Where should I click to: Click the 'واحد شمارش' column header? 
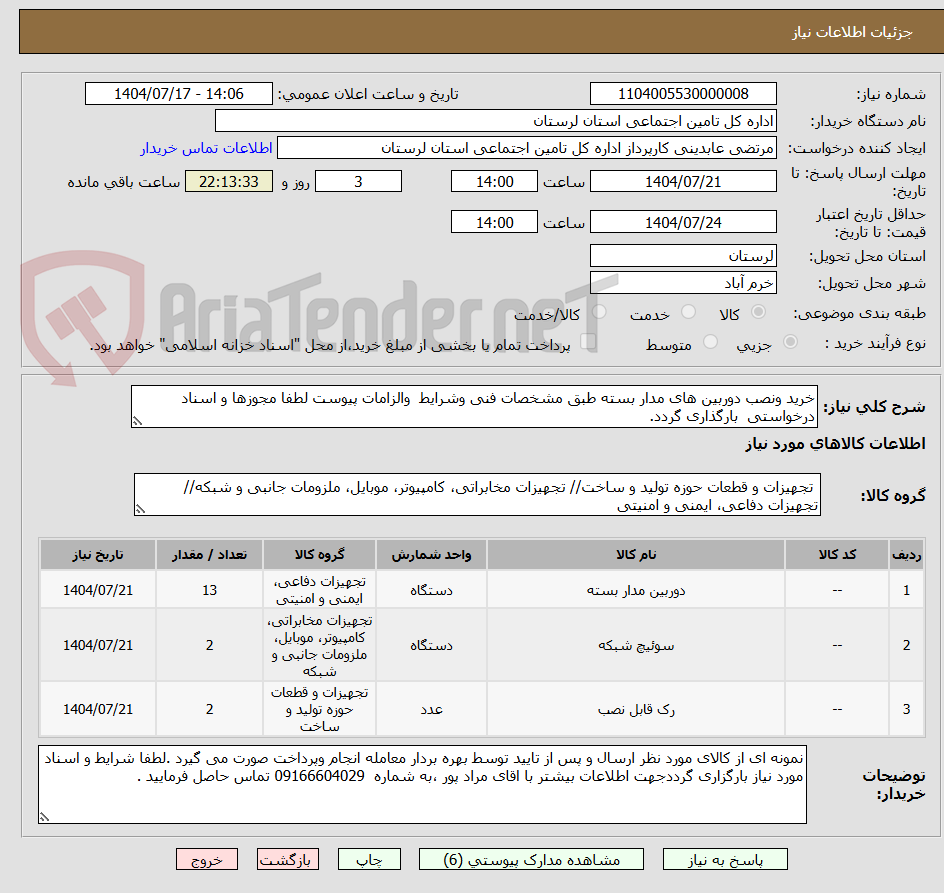click(431, 555)
